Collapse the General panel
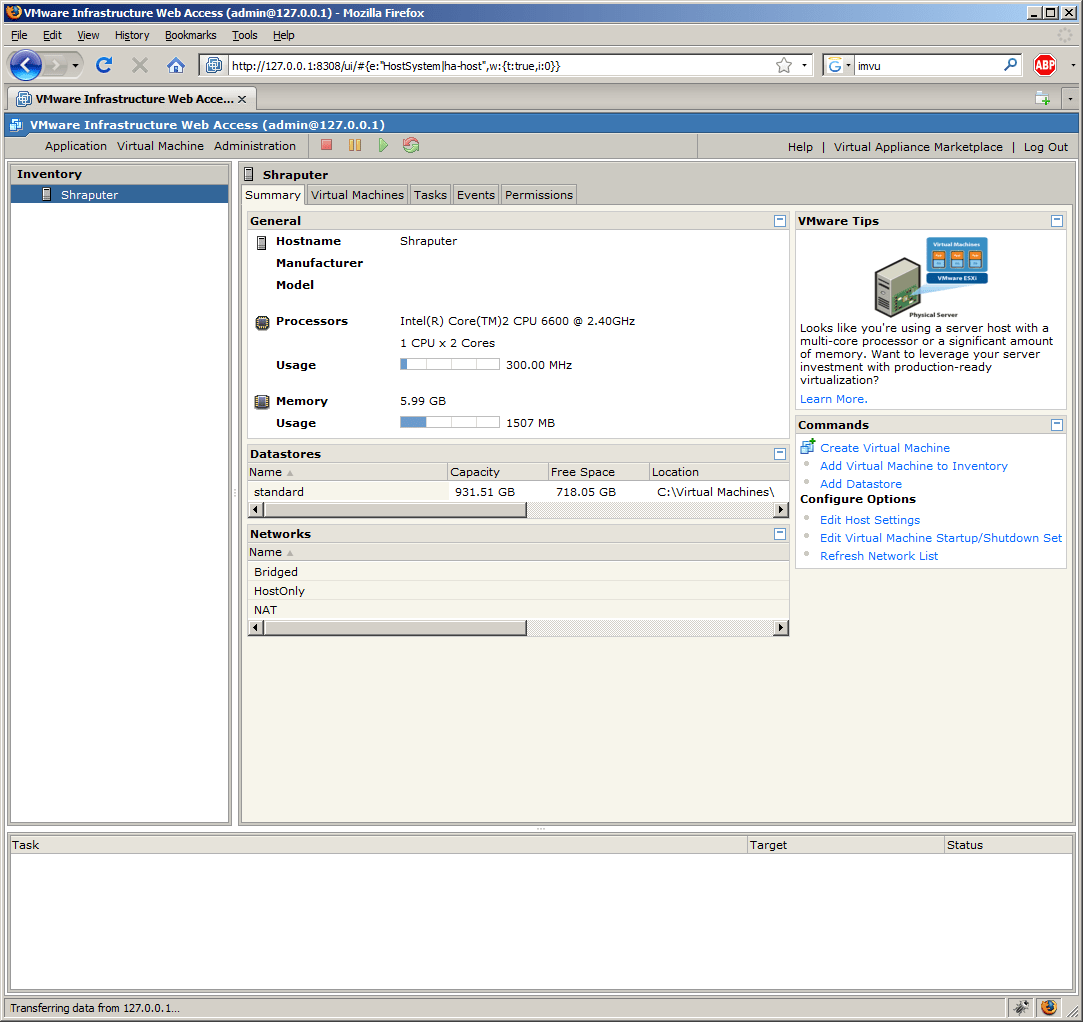Viewport: 1083px width, 1022px height. 780,221
